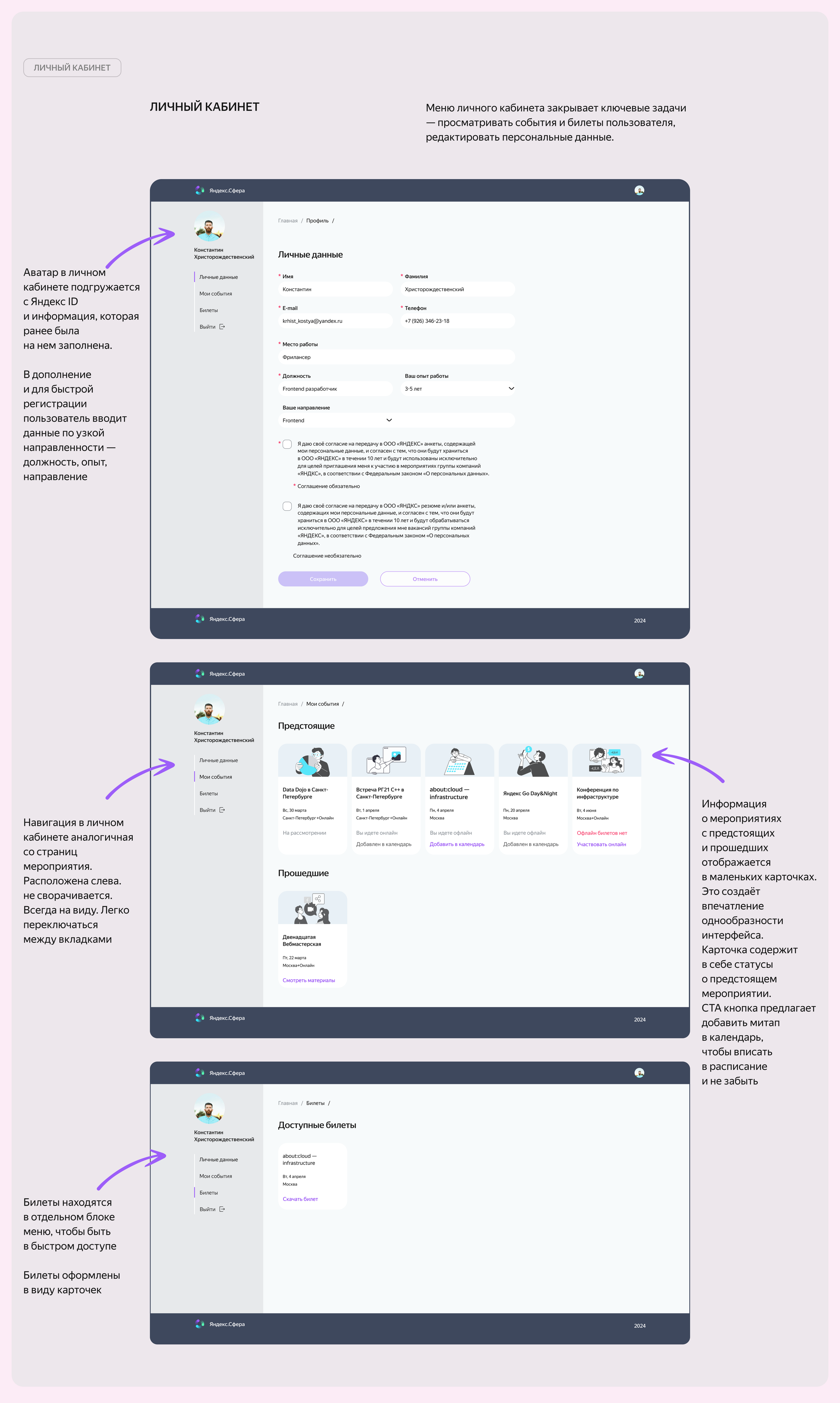
Task: Click Двенадцатая Вебмастерская card image
Action: pos(312,908)
